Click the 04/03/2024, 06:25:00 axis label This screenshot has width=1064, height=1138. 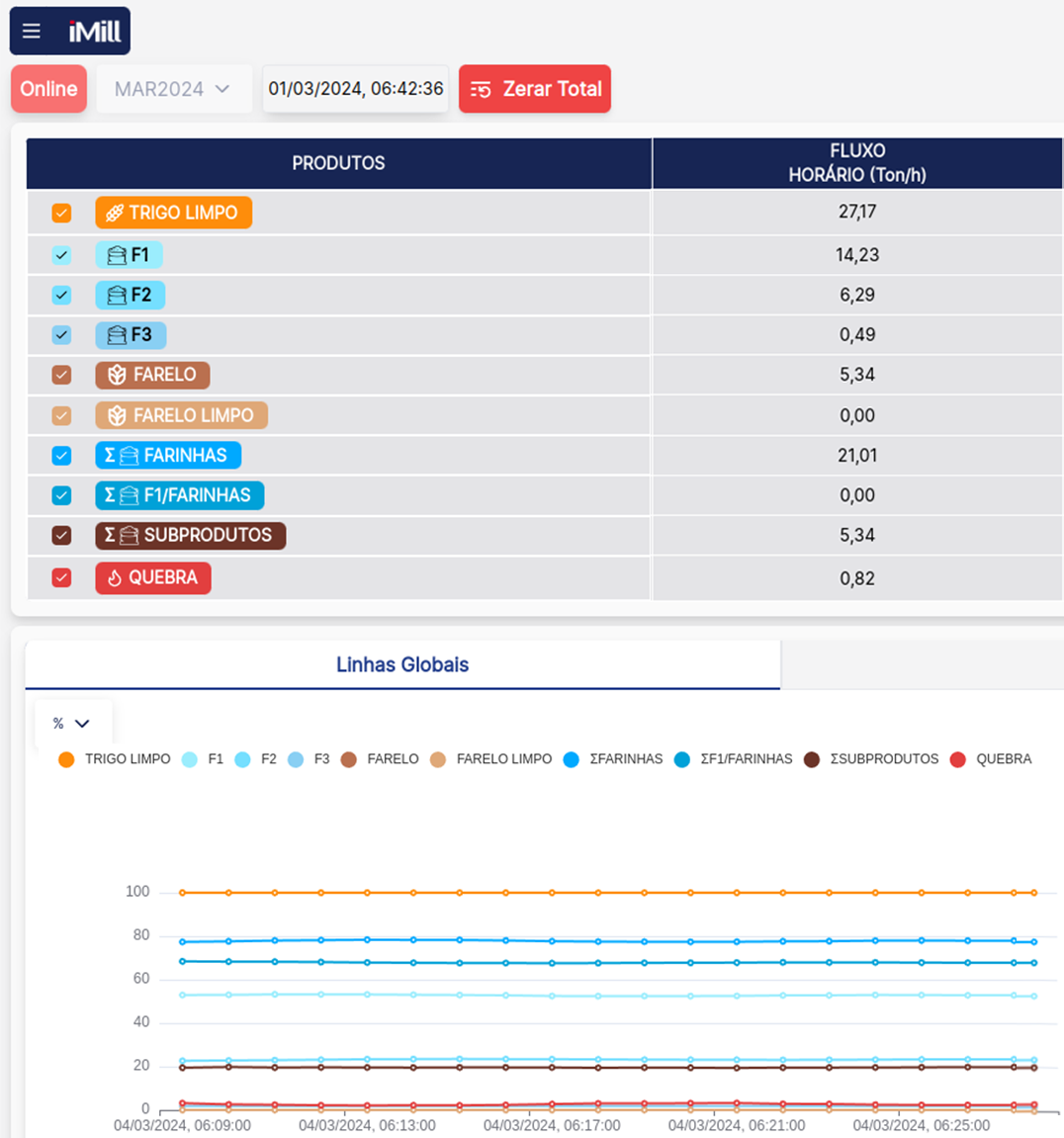921,1126
